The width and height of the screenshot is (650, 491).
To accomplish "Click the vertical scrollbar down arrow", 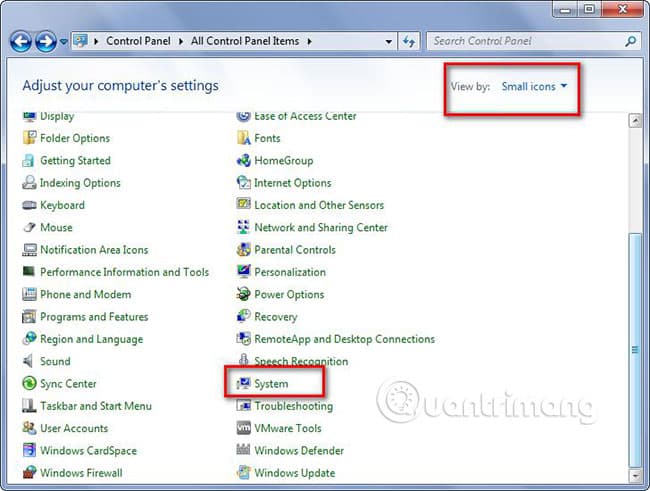I will coord(635,475).
